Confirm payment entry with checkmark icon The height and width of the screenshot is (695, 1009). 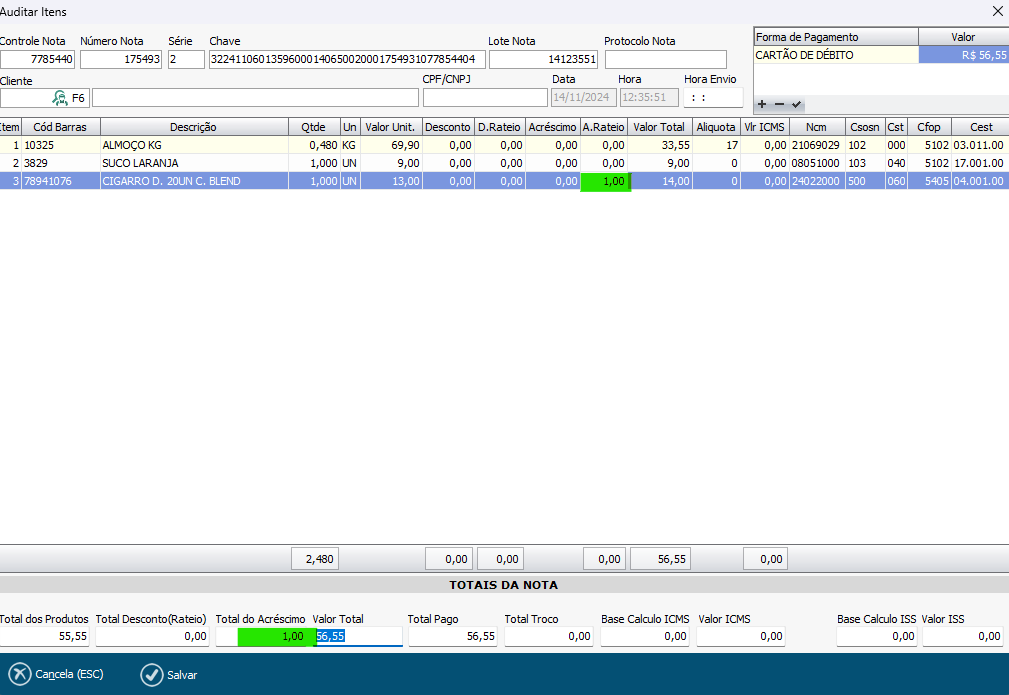tap(797, 104)
